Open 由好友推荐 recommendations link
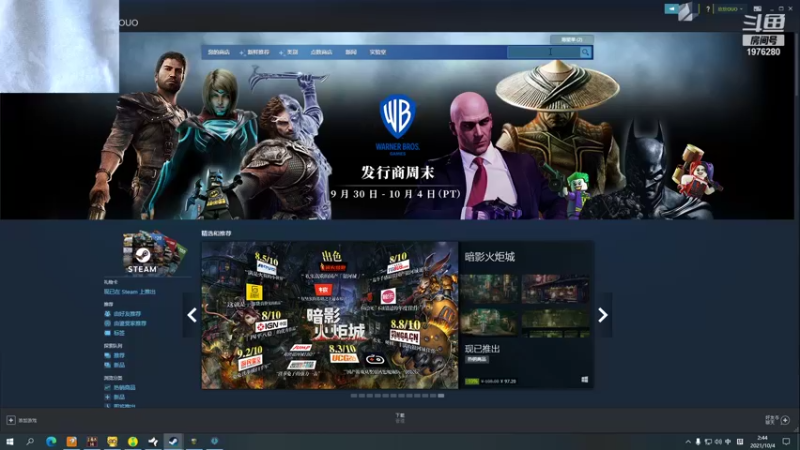The image size is (800, 450). tap(127, 314)
